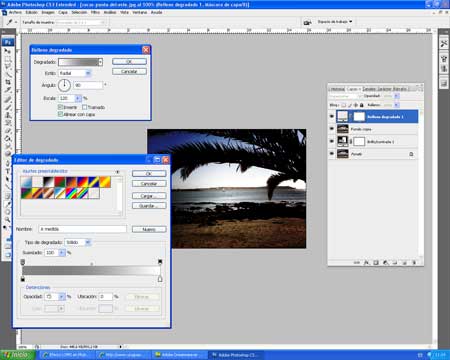This screenshot has height=360, width=450.
Task: Click the lock all padlock icon
Action: point(361,105)
